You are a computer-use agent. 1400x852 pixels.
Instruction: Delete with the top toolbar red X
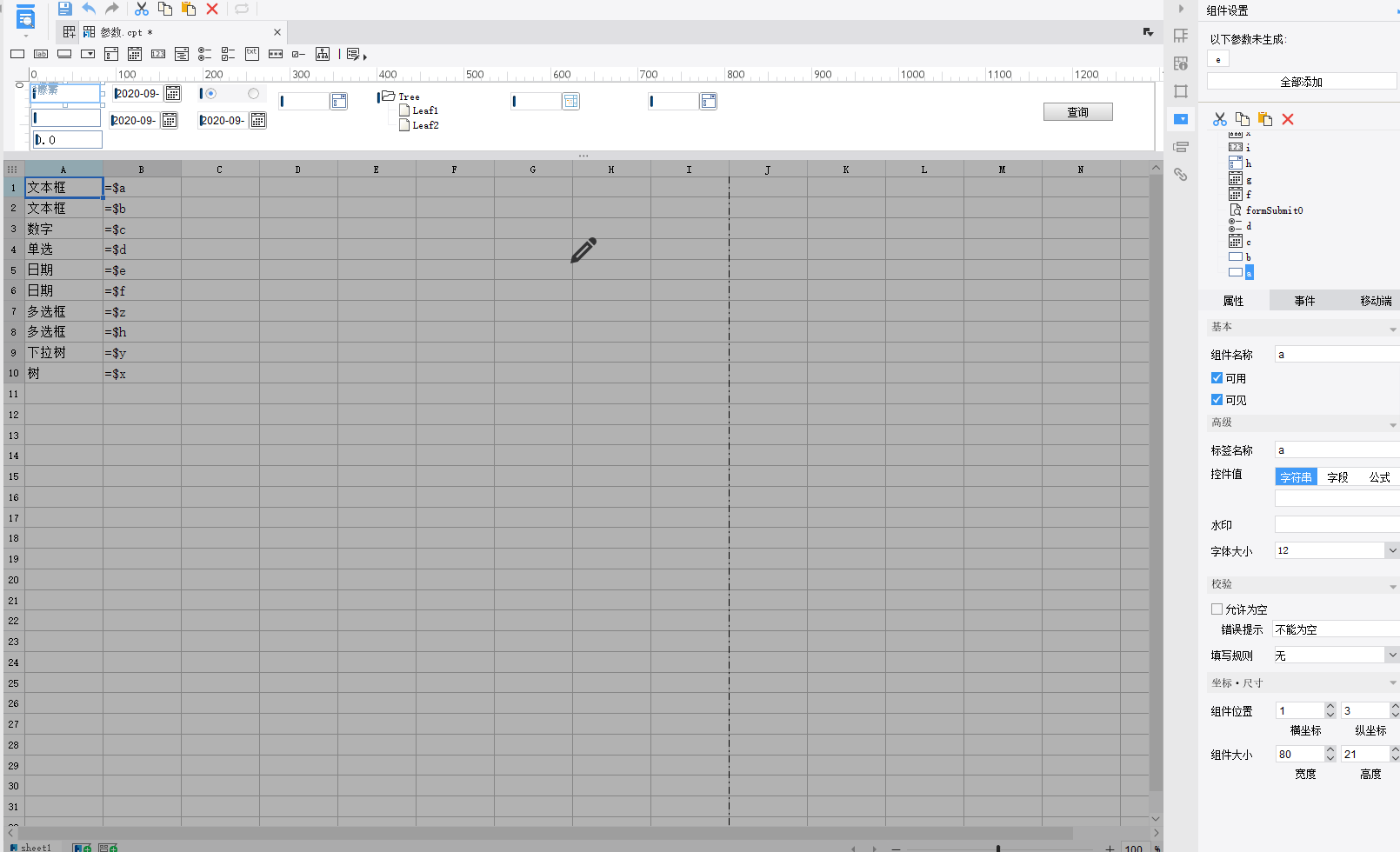pyautogui.click(x=212, y=9)
